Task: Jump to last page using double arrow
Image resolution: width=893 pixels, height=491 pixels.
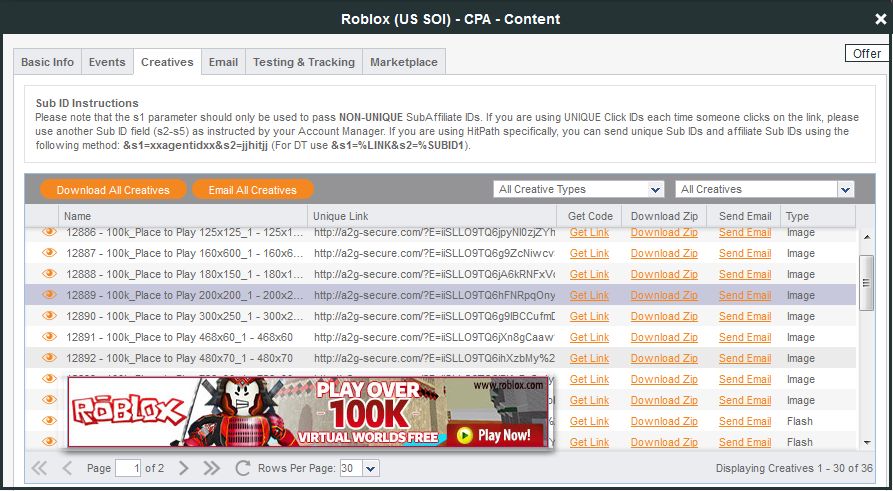Action: pyautogui.click(x=212, y=468)
